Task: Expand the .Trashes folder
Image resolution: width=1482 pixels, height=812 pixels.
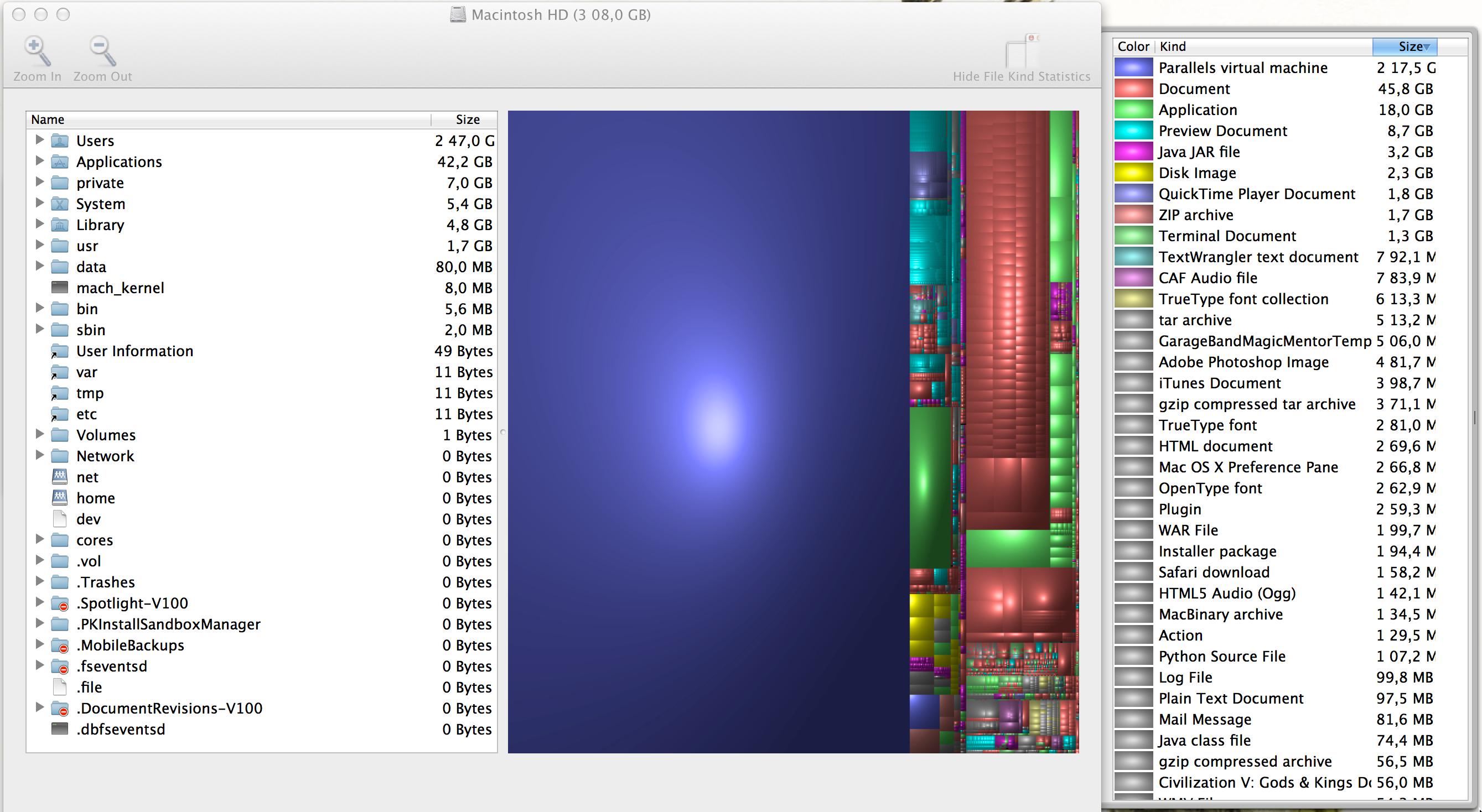Action: click(x=39, y=581)
